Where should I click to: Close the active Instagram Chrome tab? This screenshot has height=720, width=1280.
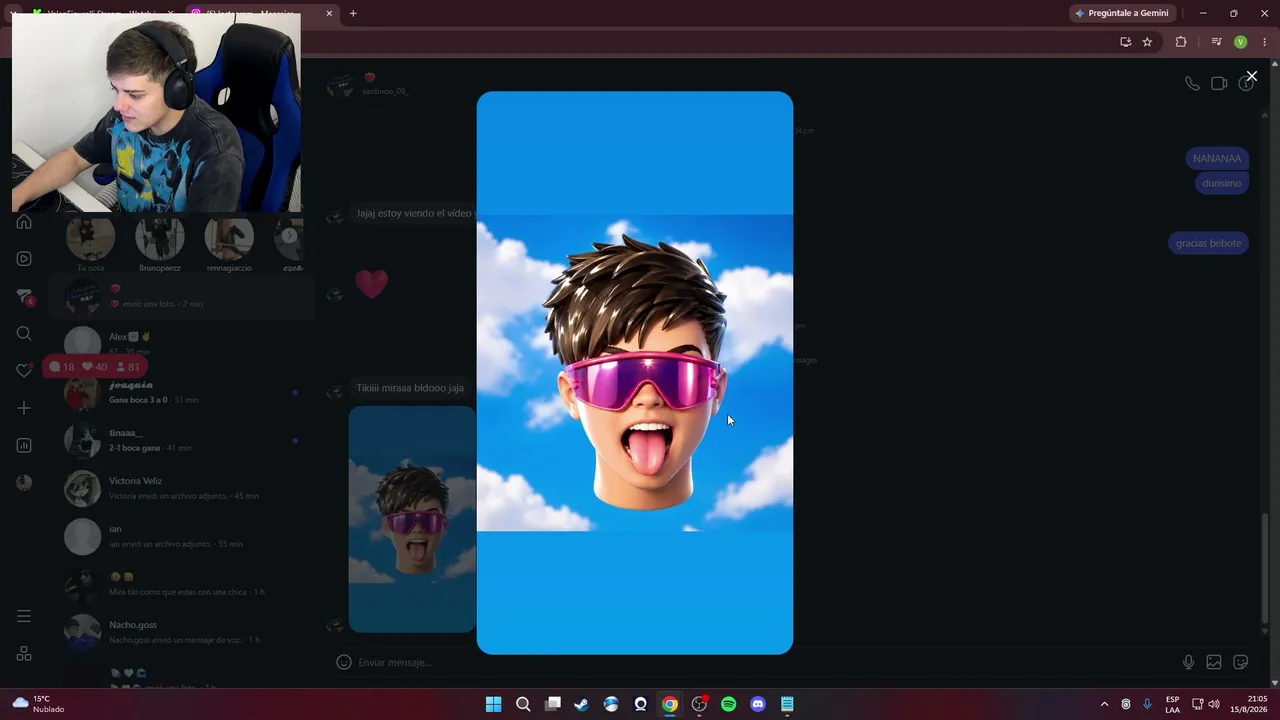click(329, 13)
